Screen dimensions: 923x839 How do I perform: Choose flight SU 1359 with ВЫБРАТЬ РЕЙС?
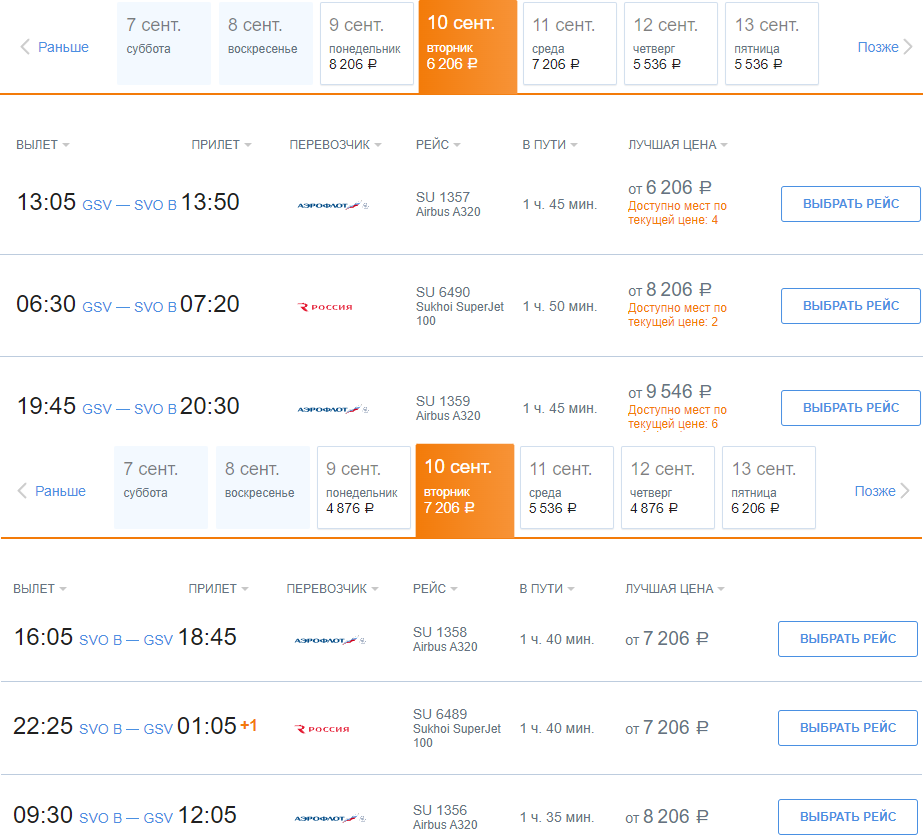point(851,407)
